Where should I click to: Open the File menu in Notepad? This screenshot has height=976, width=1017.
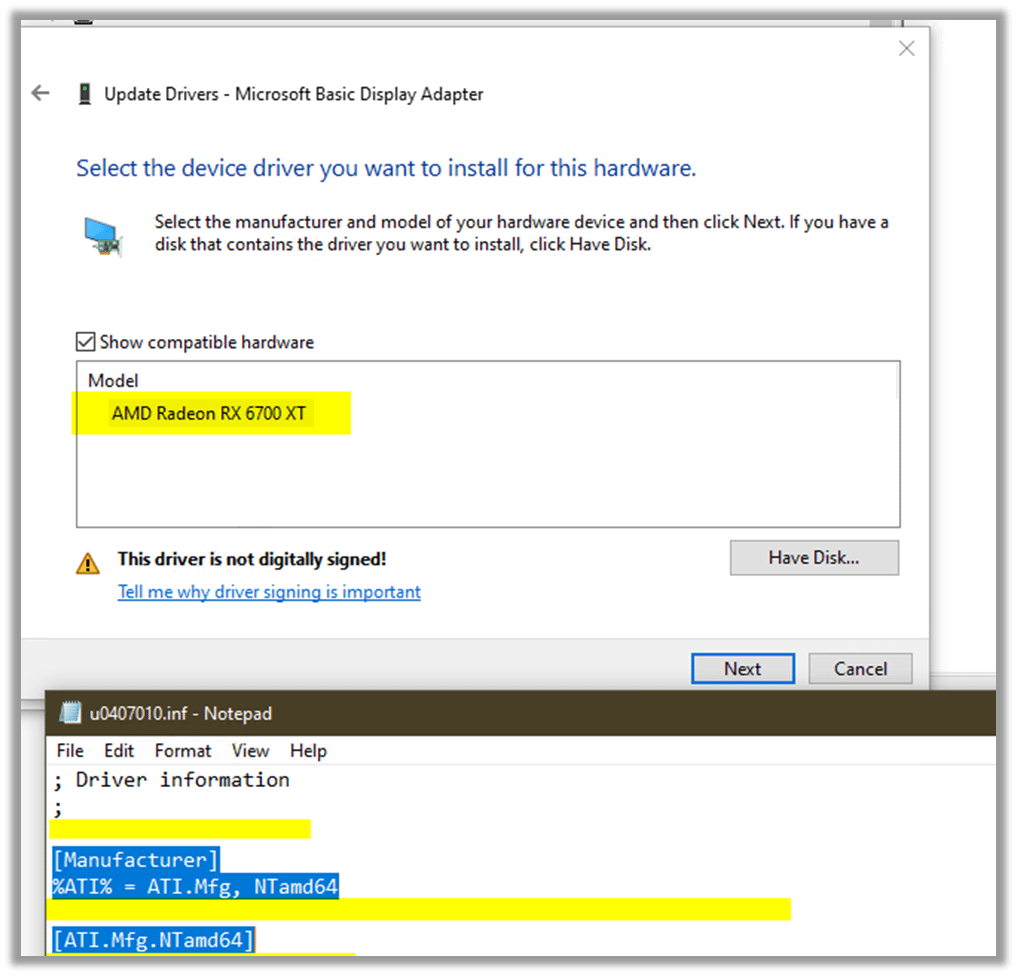[x=70, y=750]
